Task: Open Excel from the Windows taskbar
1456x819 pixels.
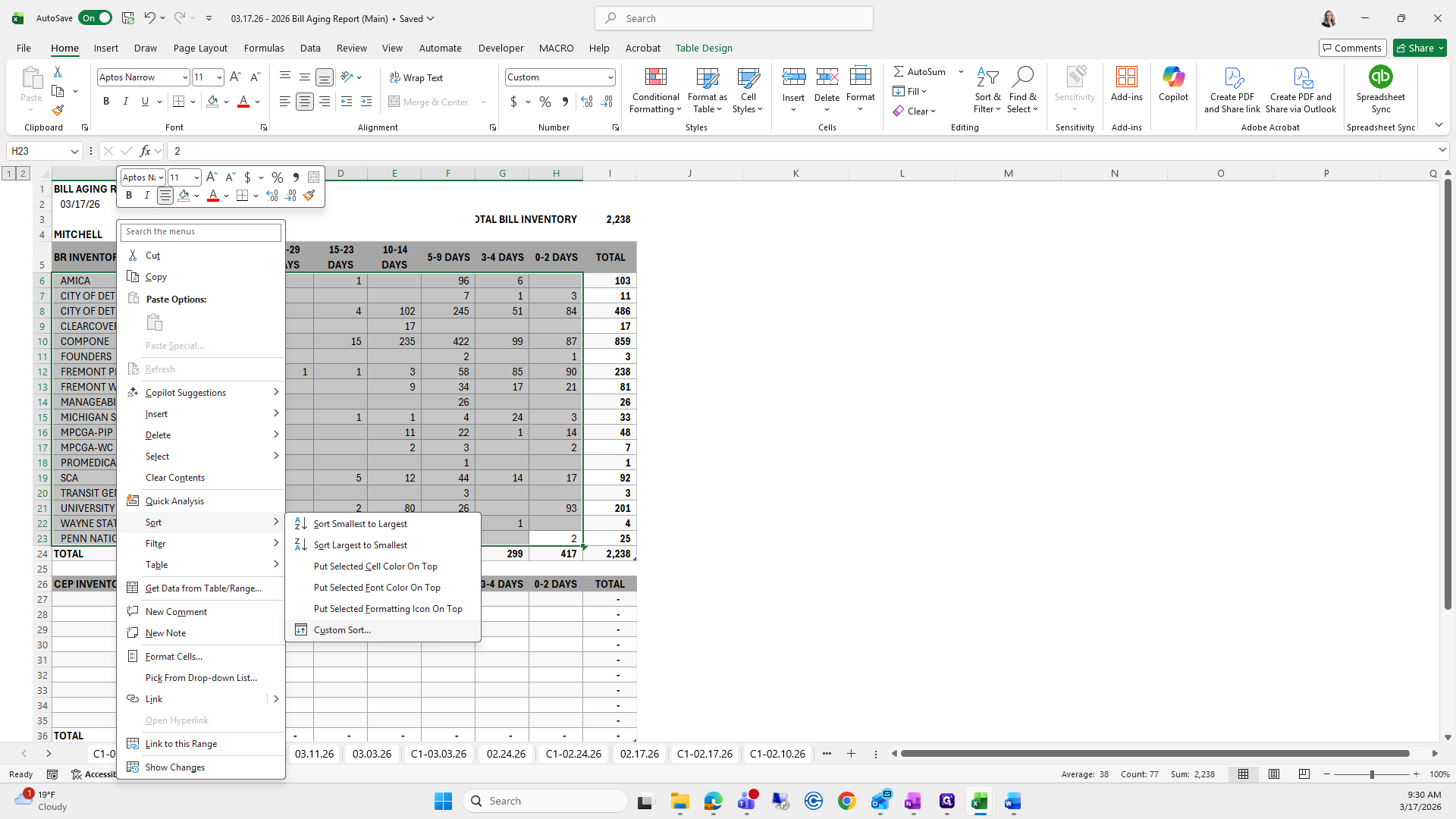Action: coord(979,801)
